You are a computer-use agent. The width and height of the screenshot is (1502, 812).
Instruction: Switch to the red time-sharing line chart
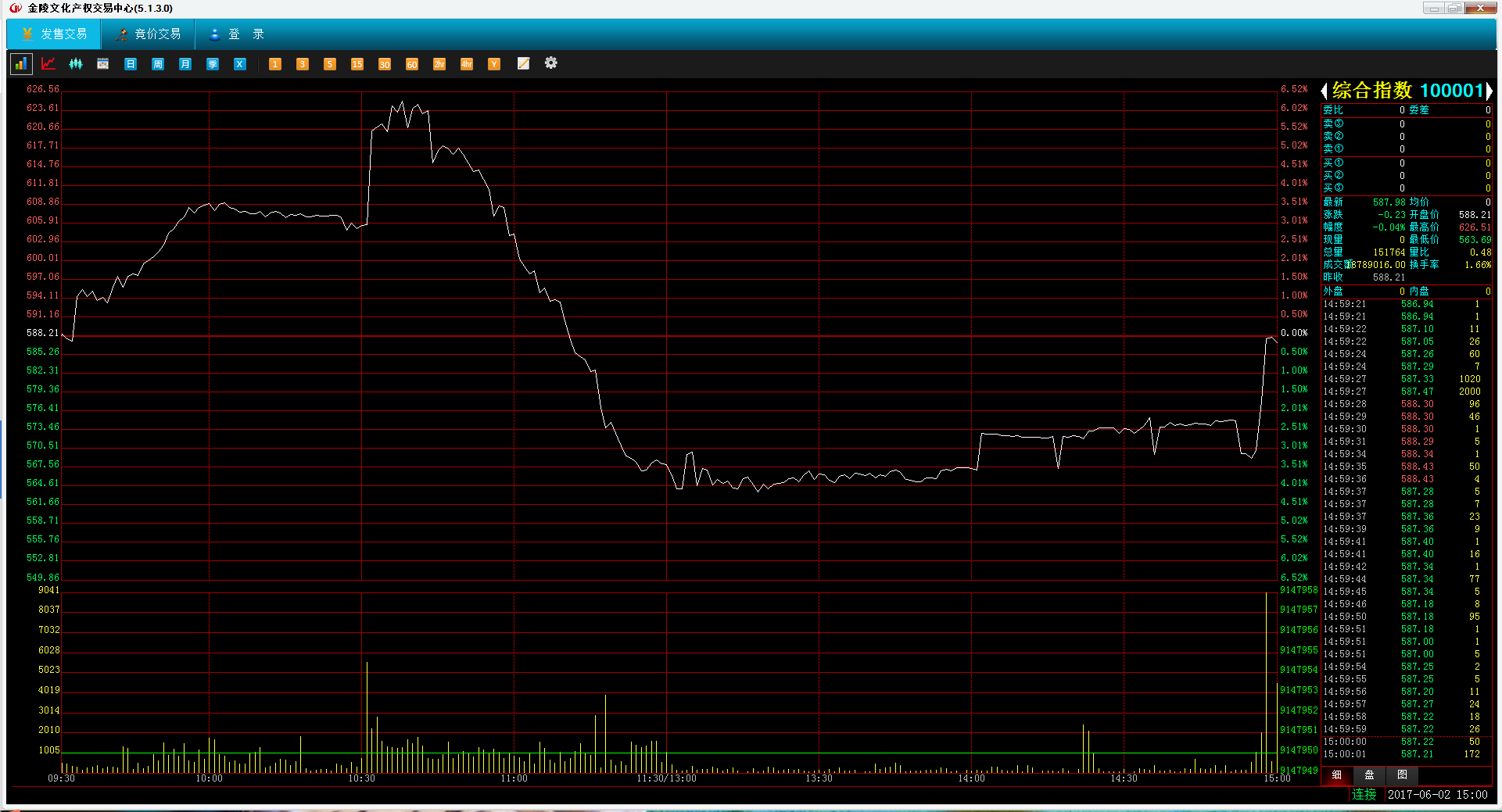point(48,64)
